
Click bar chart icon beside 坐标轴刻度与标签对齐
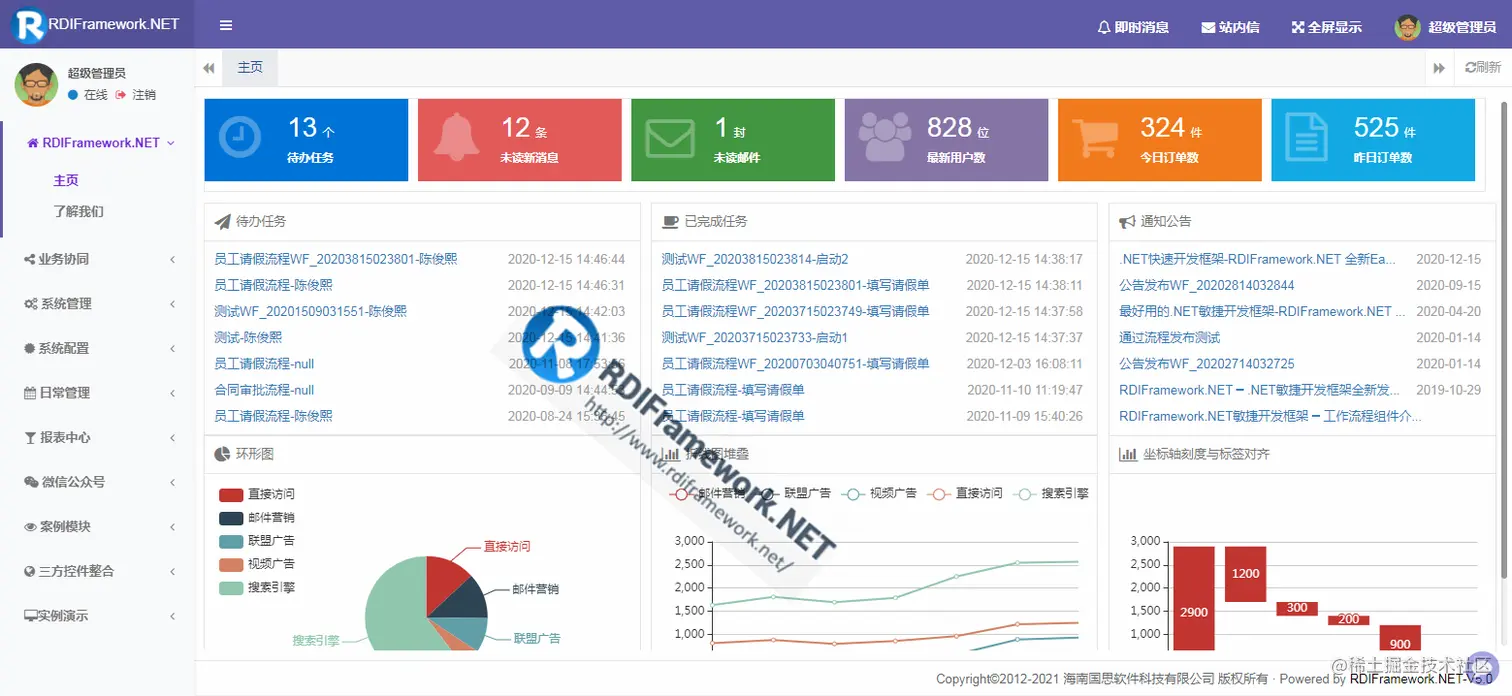(1128, 455)
